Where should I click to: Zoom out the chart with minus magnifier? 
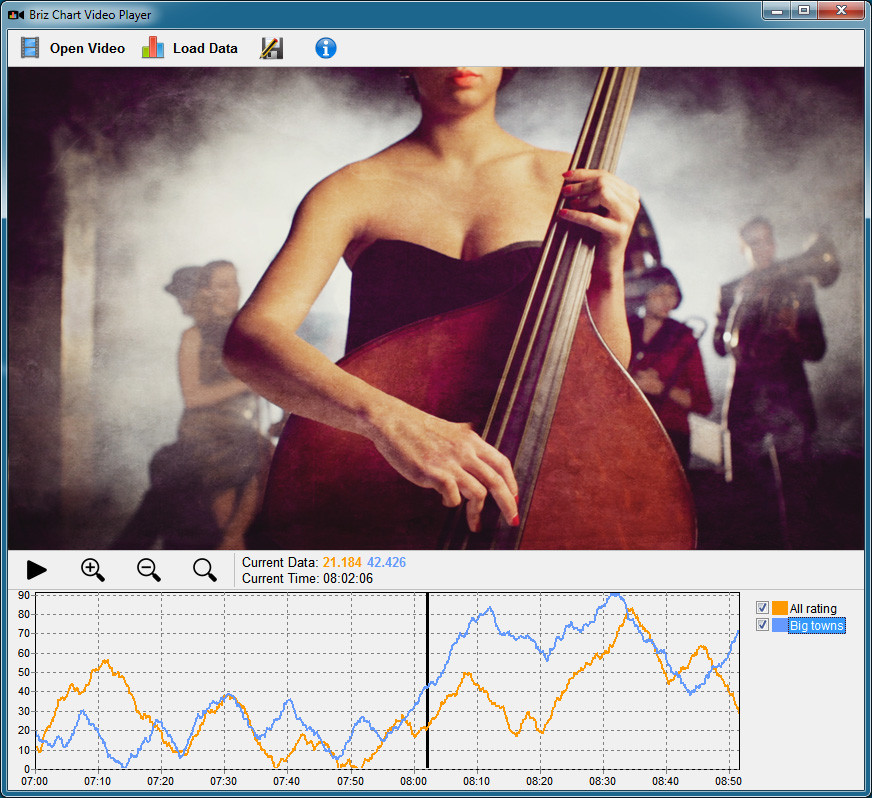[x=148, y=570]
